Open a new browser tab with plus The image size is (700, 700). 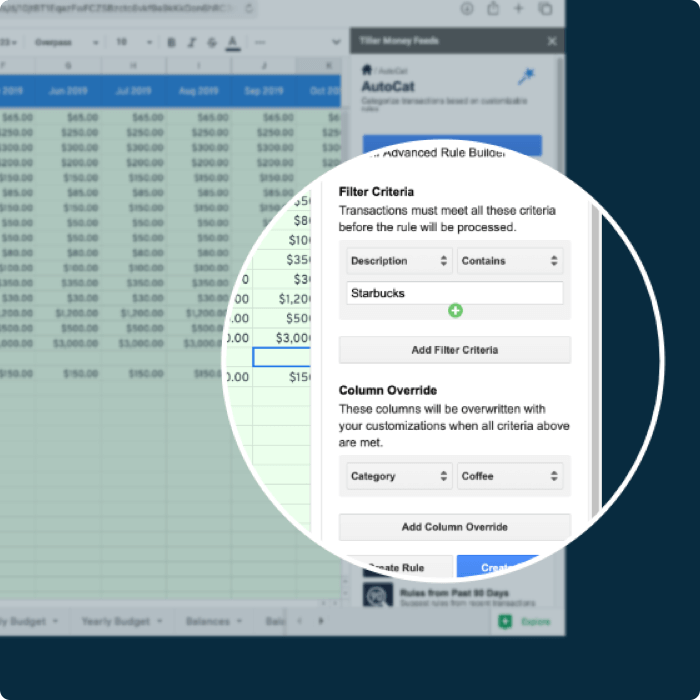coord(518,8)
